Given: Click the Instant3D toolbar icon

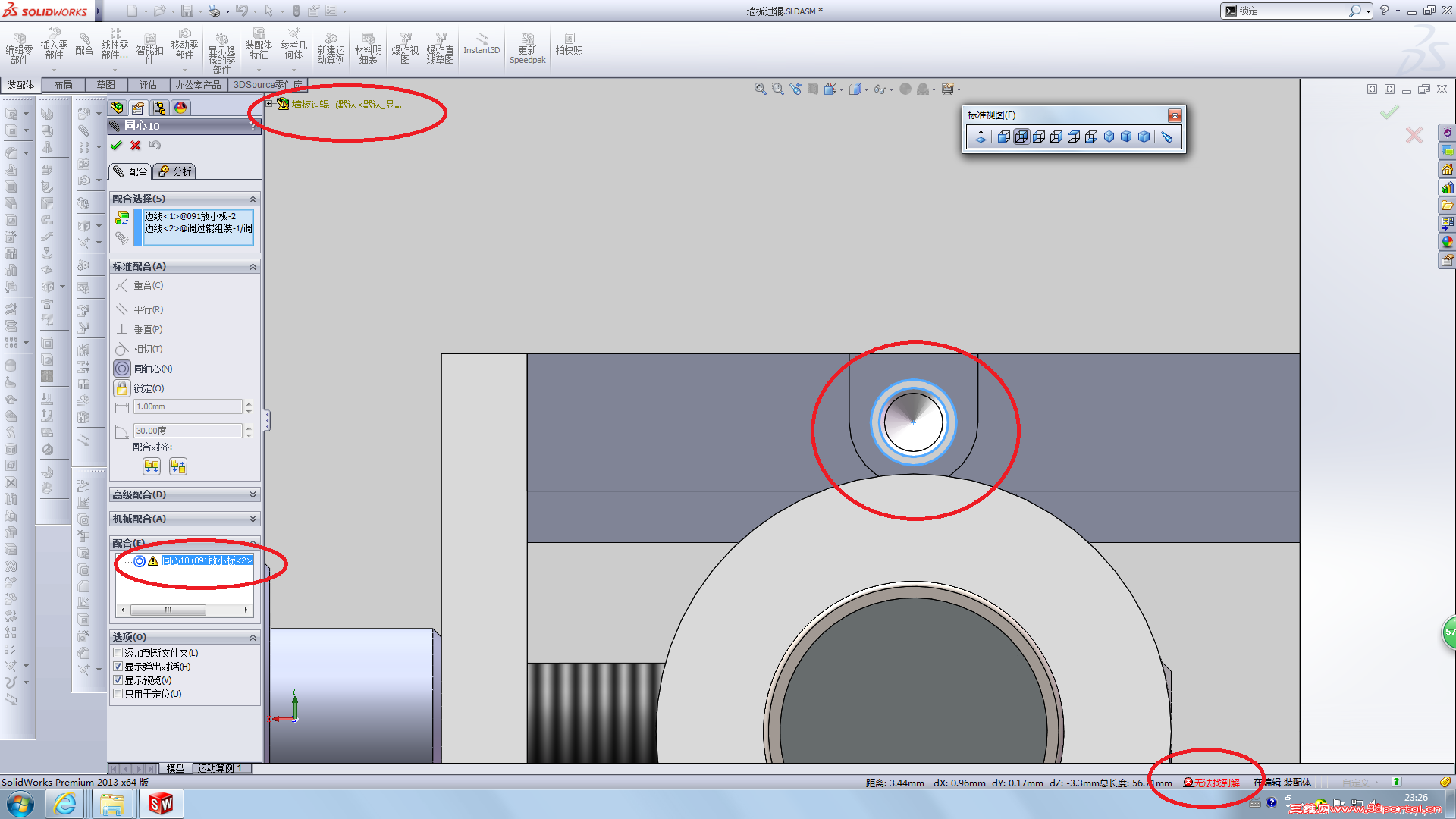Looking at the screenshot, I should point(482,44).
